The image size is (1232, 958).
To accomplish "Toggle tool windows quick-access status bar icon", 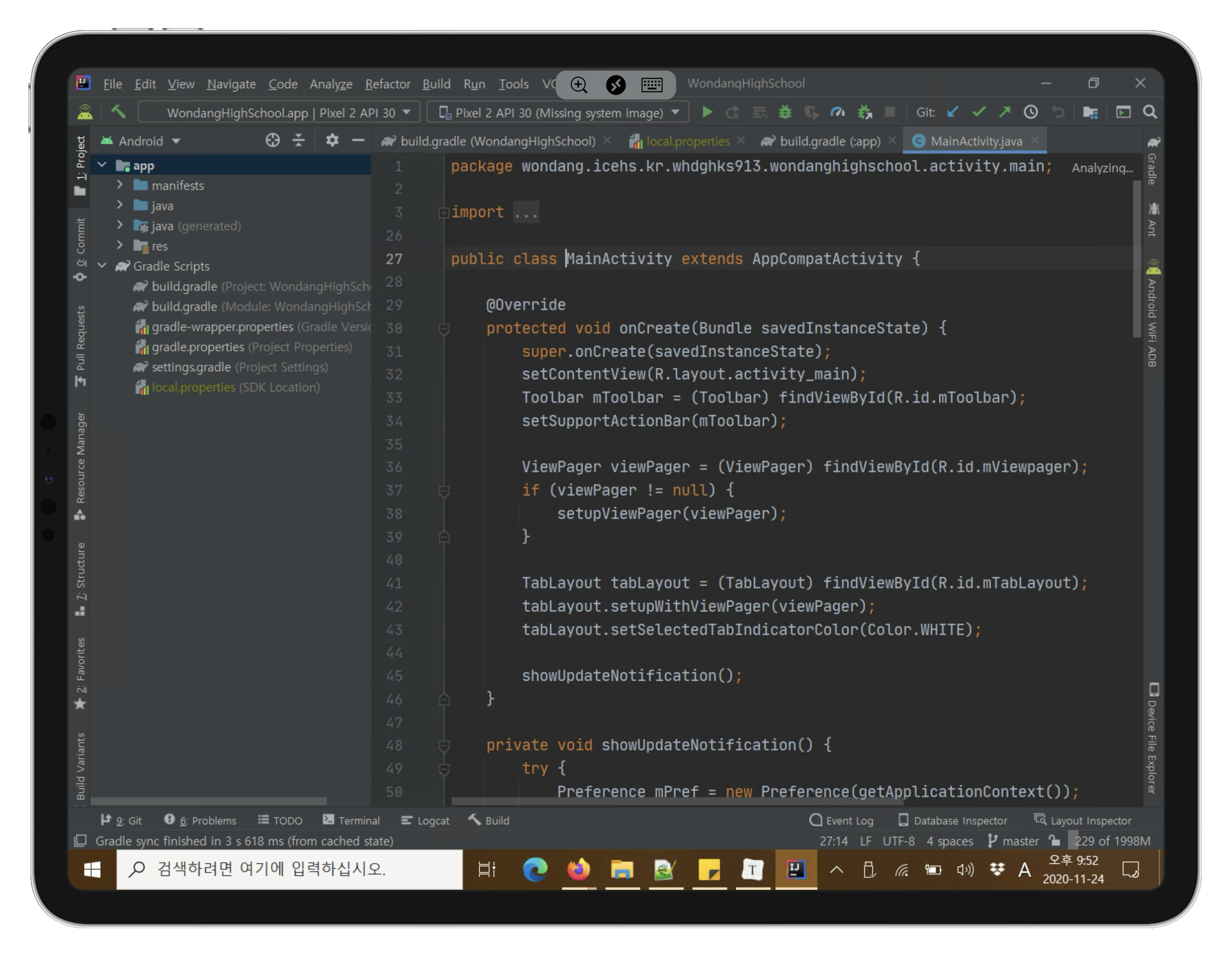I will pos(81,840).
